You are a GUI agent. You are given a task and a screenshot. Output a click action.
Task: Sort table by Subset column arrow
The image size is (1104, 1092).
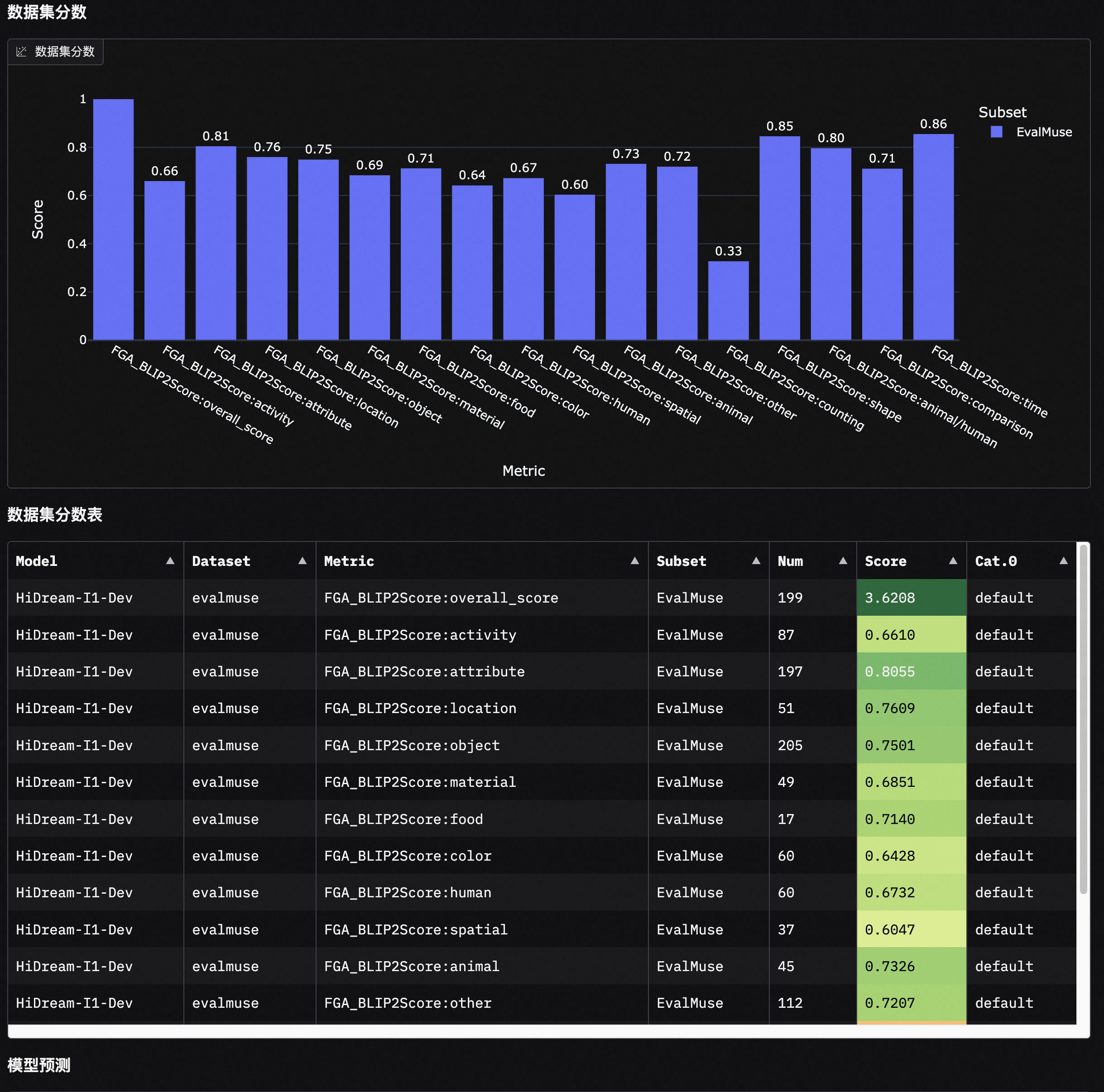[x=756, y=560]
